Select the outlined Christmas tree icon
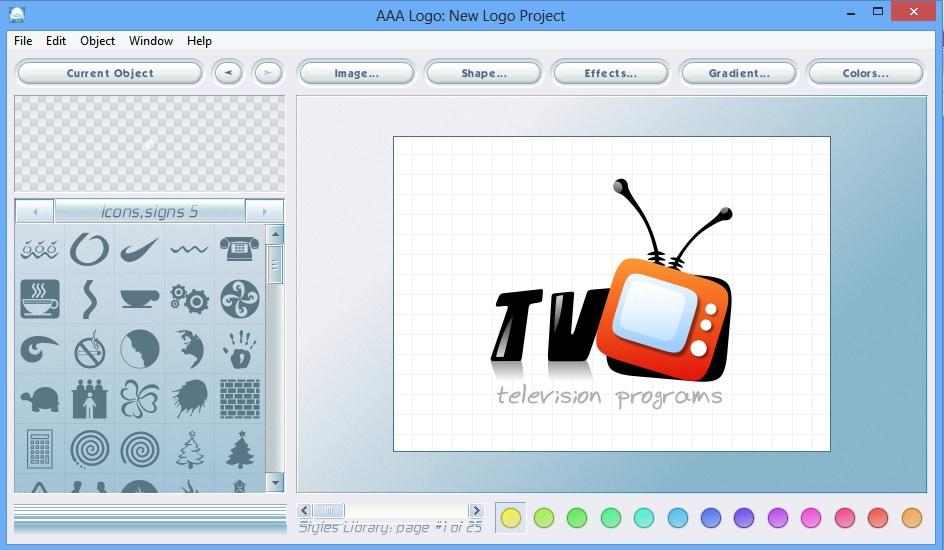This screenshot has width=944, height=550. tap(189, 449)
